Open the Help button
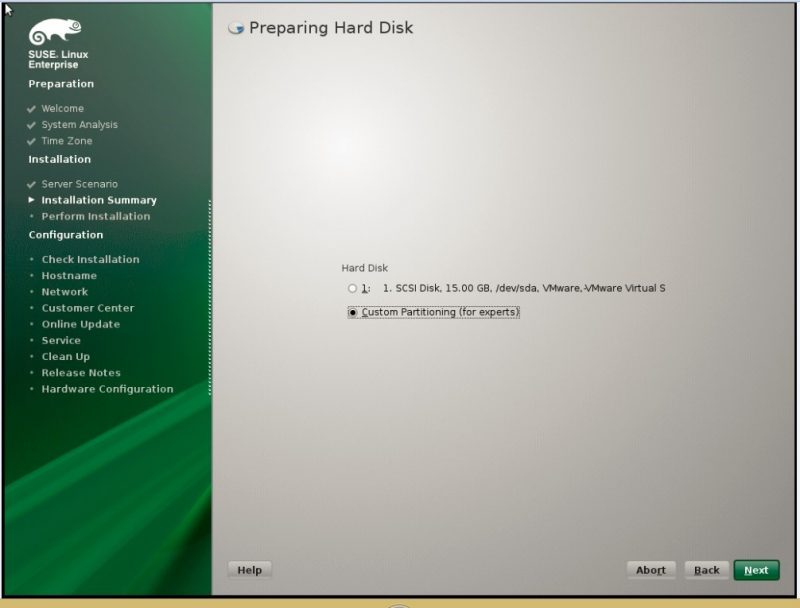Viewport: 800px width, 608px height. coord(249,570)
